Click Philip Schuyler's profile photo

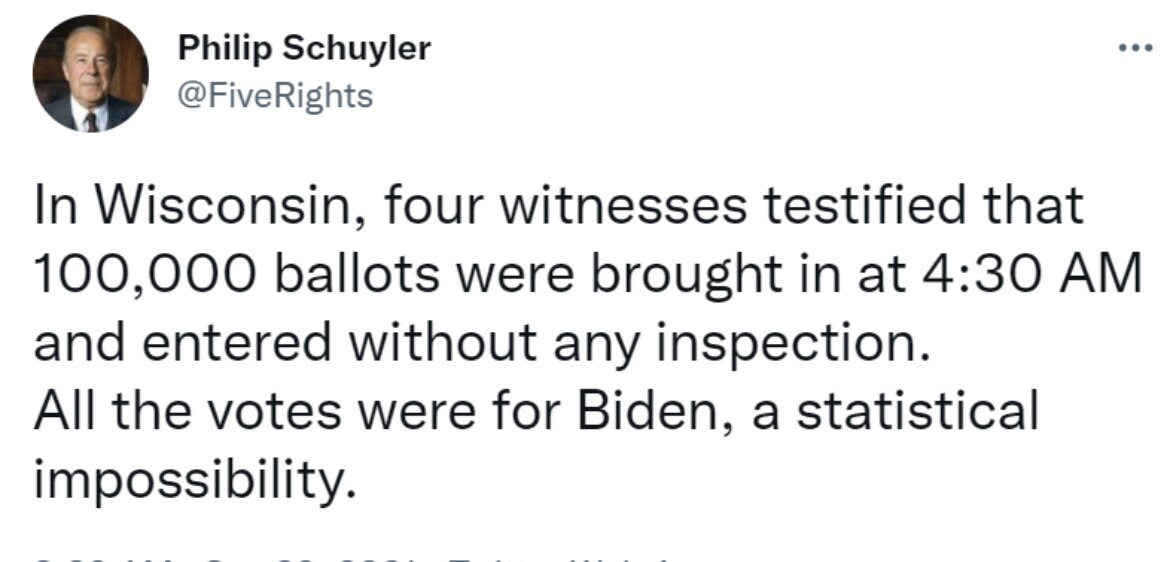point(90,75)
